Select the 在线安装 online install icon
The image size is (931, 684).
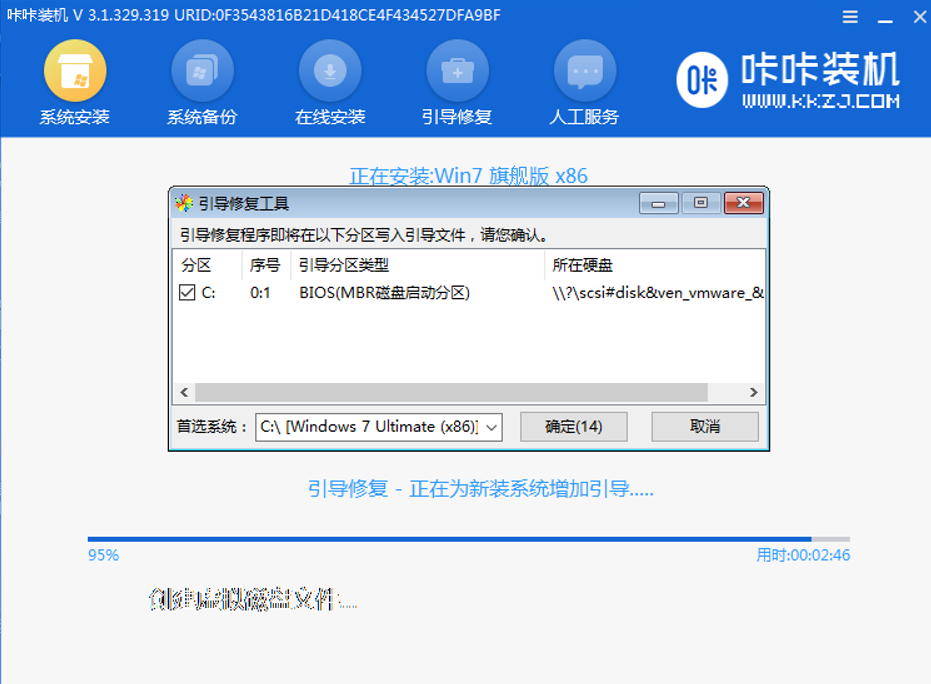330,71
